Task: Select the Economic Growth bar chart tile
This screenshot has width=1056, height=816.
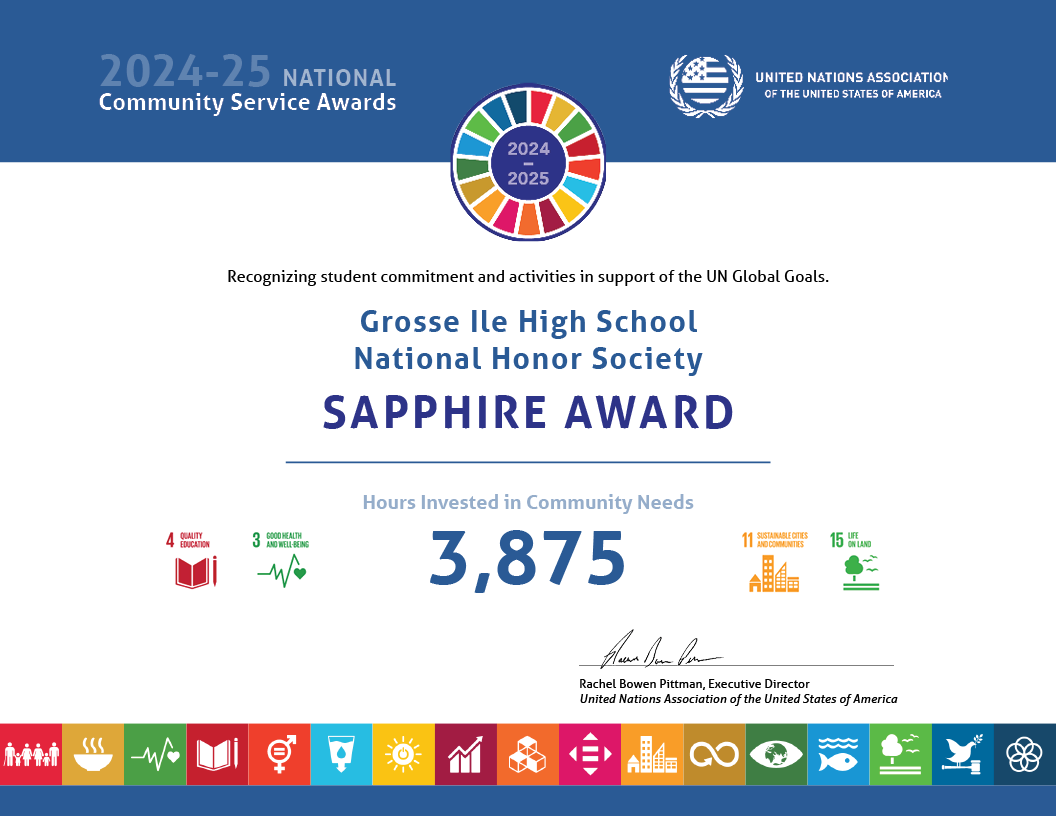Action: [466, 754]
